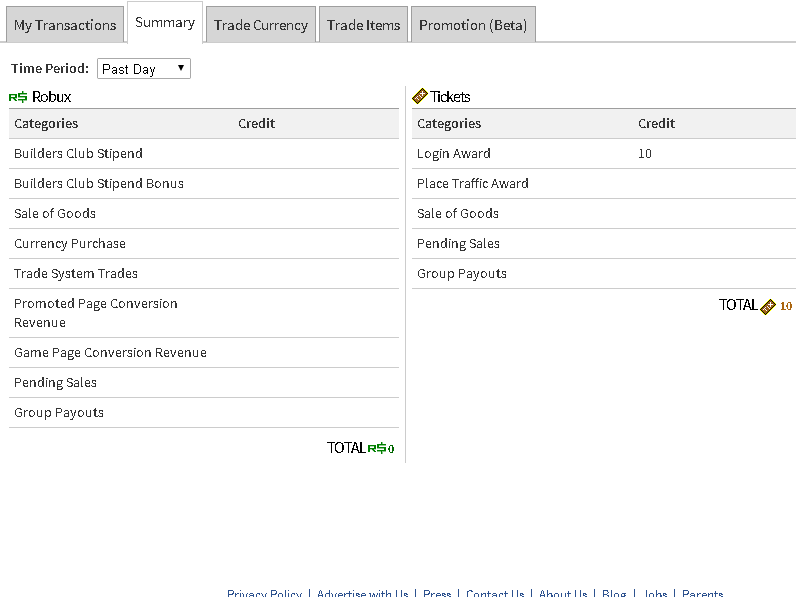Click the About Us footer link
Image resolution: width=796 pixels, height=597 pixels.
coord(563,593)
